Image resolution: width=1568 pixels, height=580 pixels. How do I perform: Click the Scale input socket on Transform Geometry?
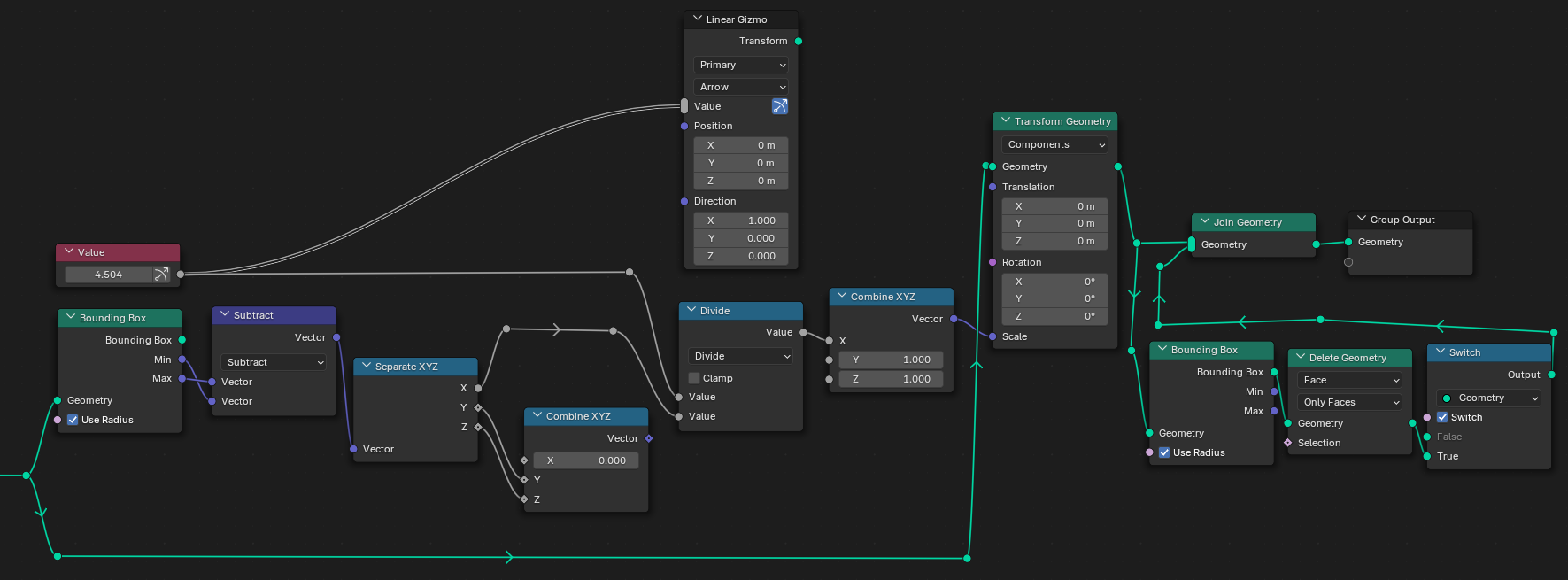pos(993,336)
